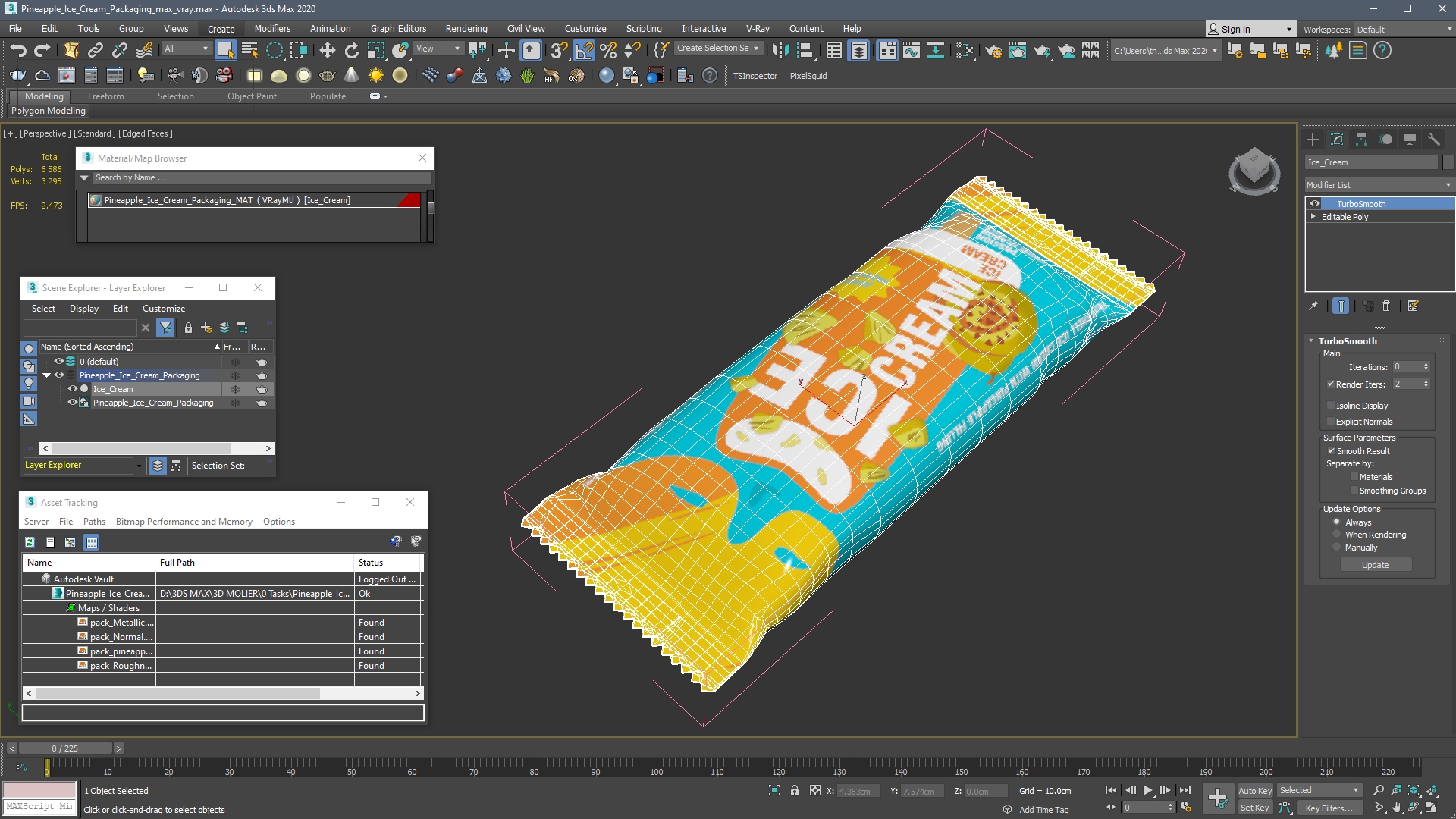The height and width of the screenshot is (819, 1456).
Task: Click the Set Key button
Action: [x=1255, y=808]
